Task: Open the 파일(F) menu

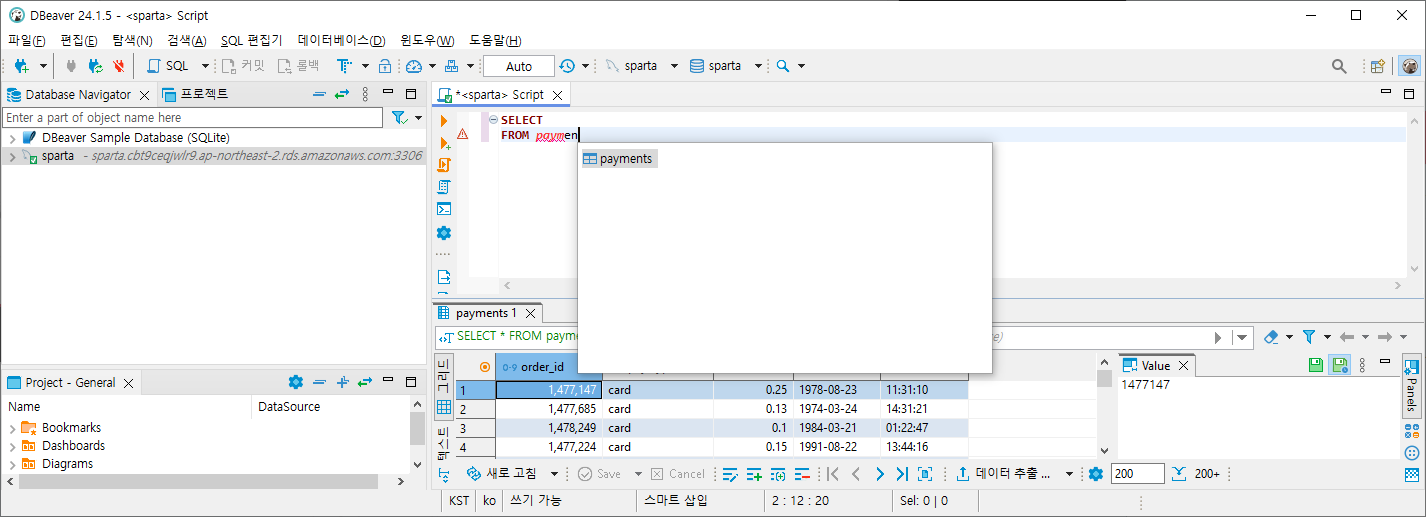Action: pos(27,41)
